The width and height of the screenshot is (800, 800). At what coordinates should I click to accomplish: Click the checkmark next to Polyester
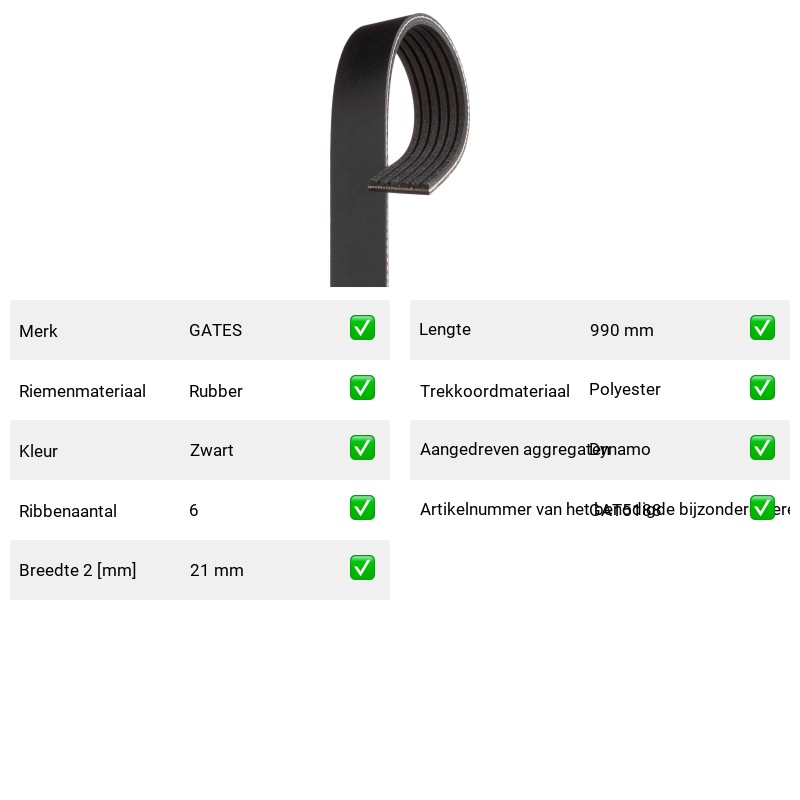click(762, 388)
